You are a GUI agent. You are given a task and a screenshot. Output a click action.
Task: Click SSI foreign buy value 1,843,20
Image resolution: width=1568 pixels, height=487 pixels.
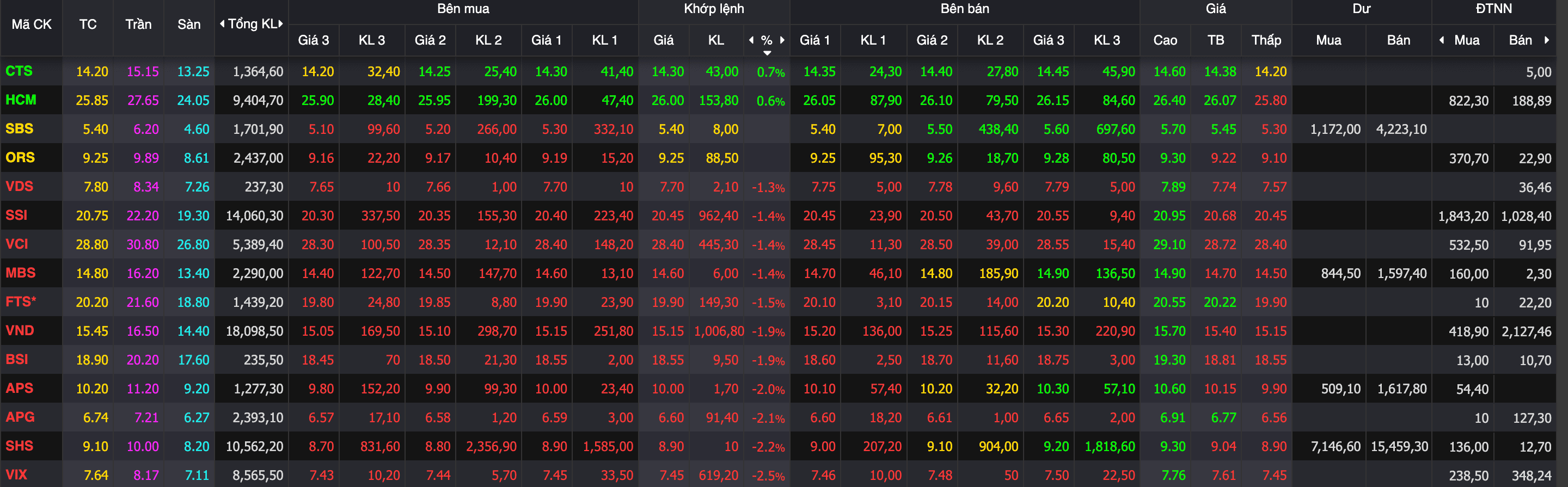coord(1463,216)
